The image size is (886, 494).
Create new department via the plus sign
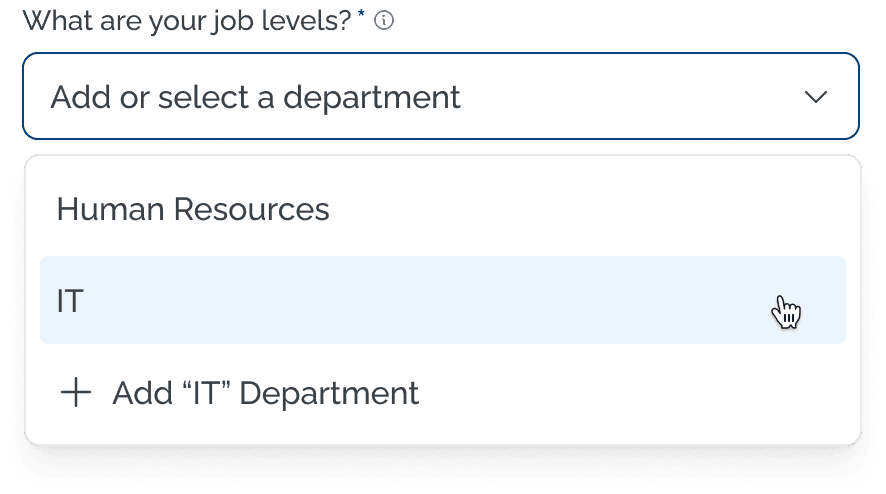tap(76, 393)
